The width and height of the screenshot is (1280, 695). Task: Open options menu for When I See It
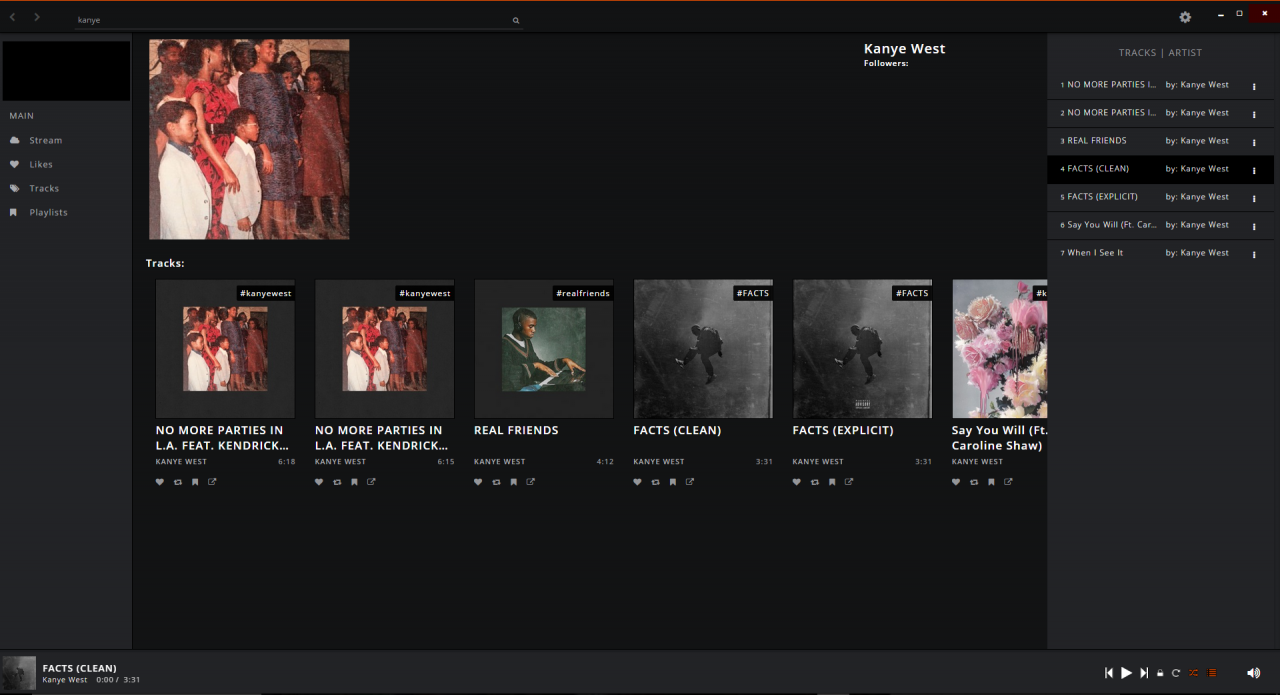click(1254, 254)
